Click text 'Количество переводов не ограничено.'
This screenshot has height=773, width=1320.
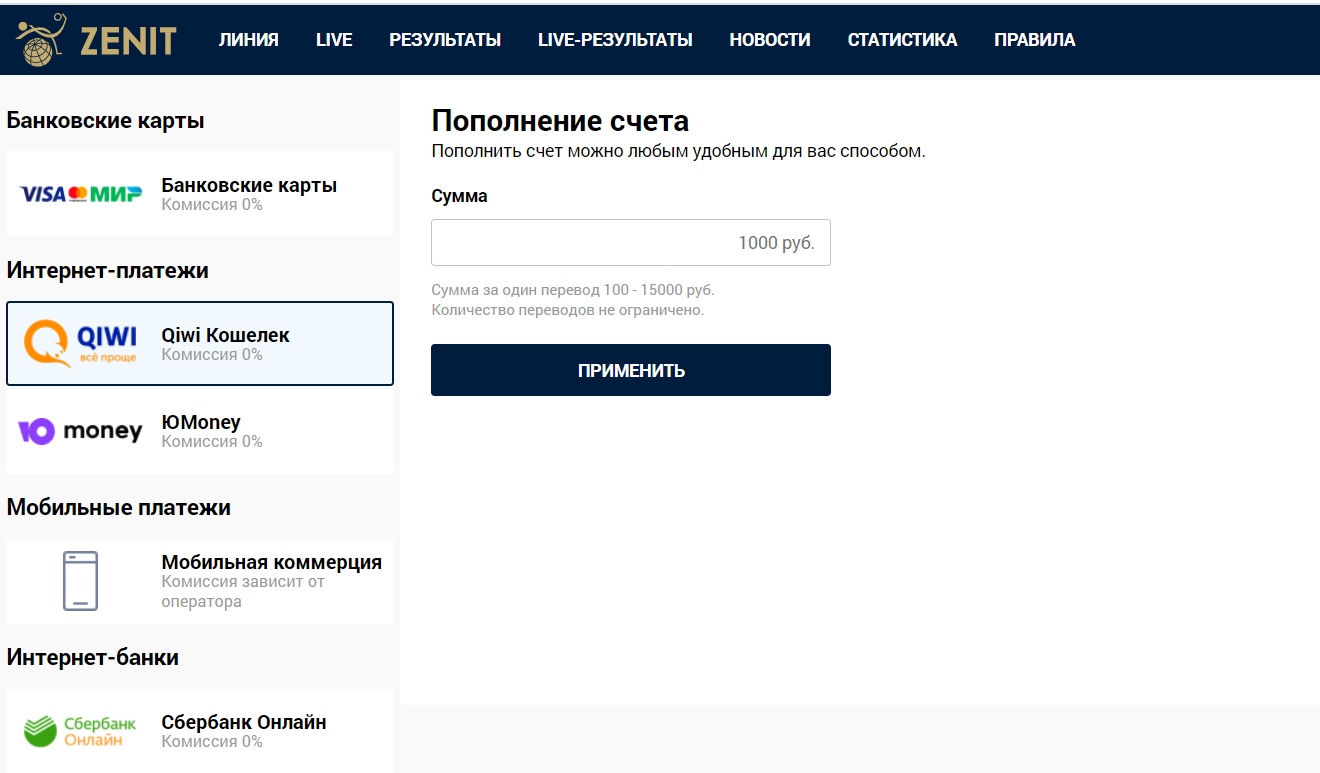pos(568,310)
